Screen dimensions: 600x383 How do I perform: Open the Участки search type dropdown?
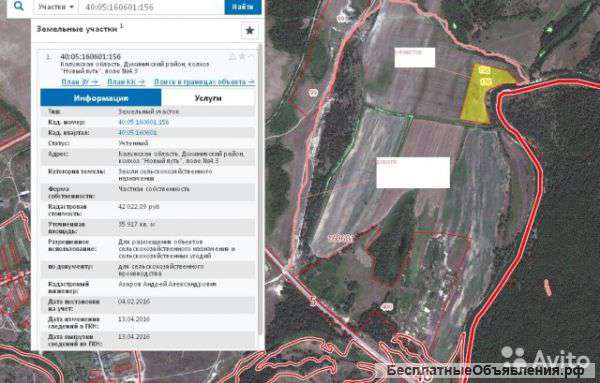[x=55, y=7]
